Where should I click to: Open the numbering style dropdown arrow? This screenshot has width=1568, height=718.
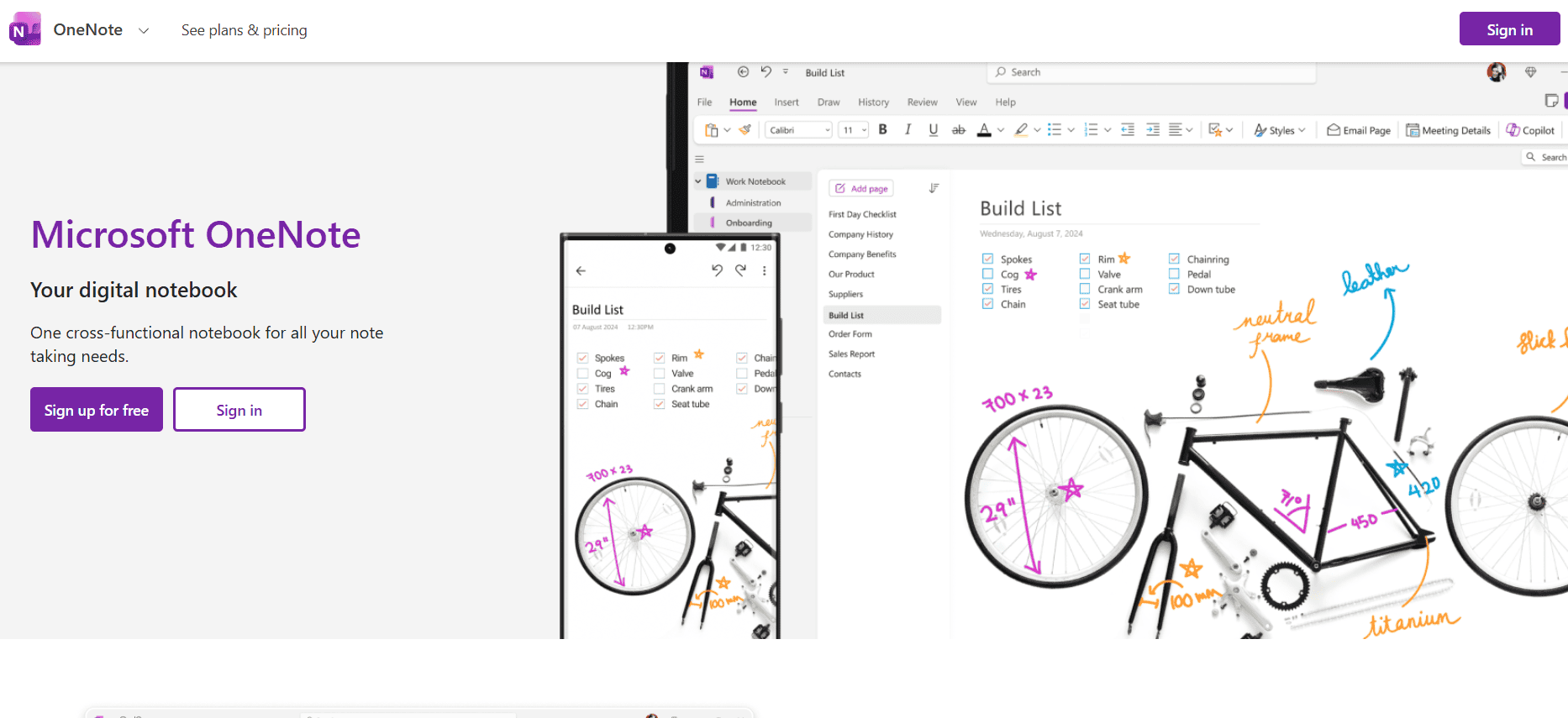click(1108, 130)
